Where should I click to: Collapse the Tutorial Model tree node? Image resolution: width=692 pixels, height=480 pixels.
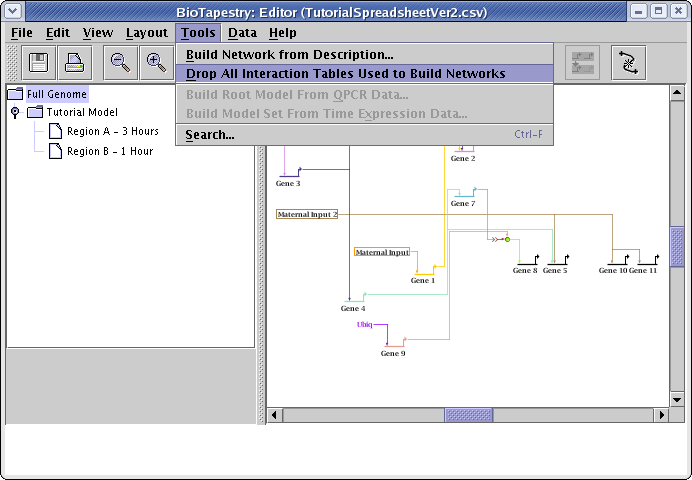point(15,113)
